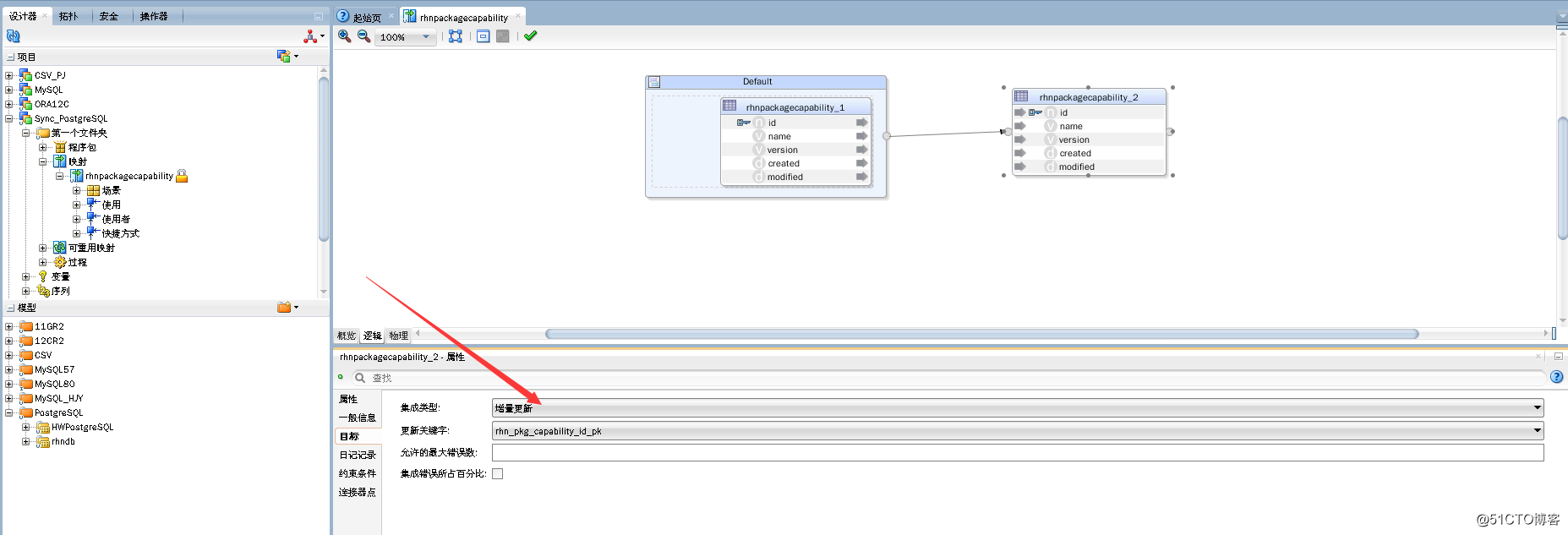This screenshot has width=1568, height=535.
Task: Expand the MySQL project node
Action: coord(9,90)
